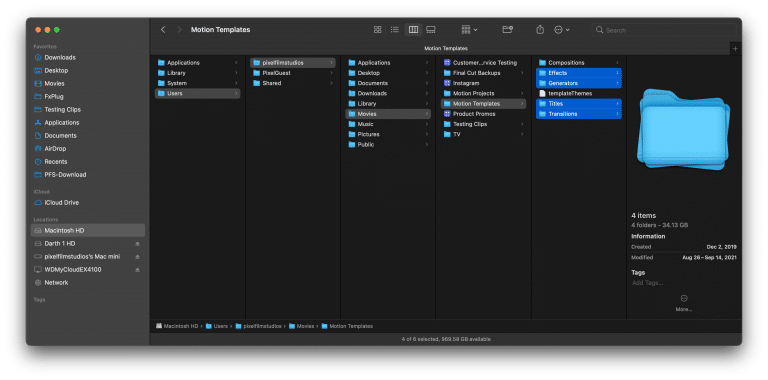Add a new tab with plus button

click(735, 48)
